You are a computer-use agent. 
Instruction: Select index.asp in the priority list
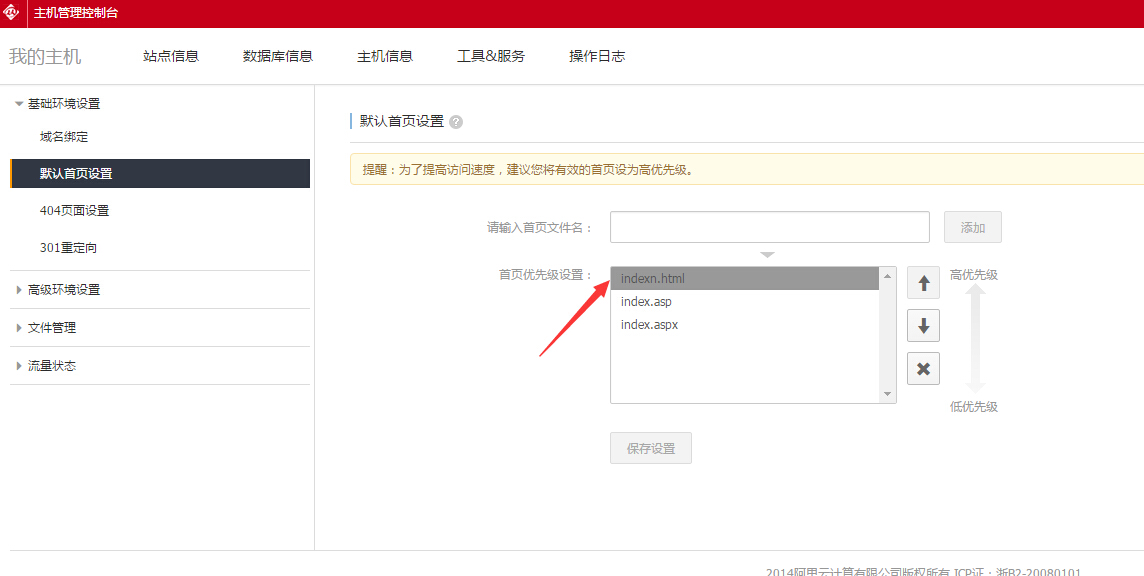coord(646,302)
